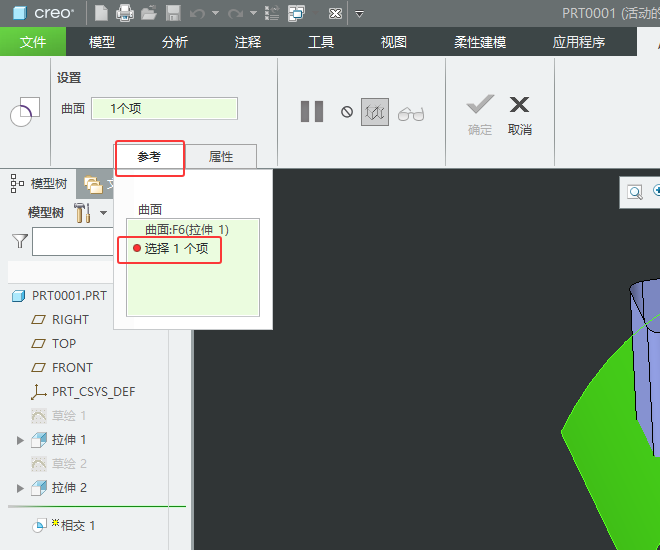Click the Undo arrow icon
This screenshot has height=550, width=660.
click(x=197, y=14)
